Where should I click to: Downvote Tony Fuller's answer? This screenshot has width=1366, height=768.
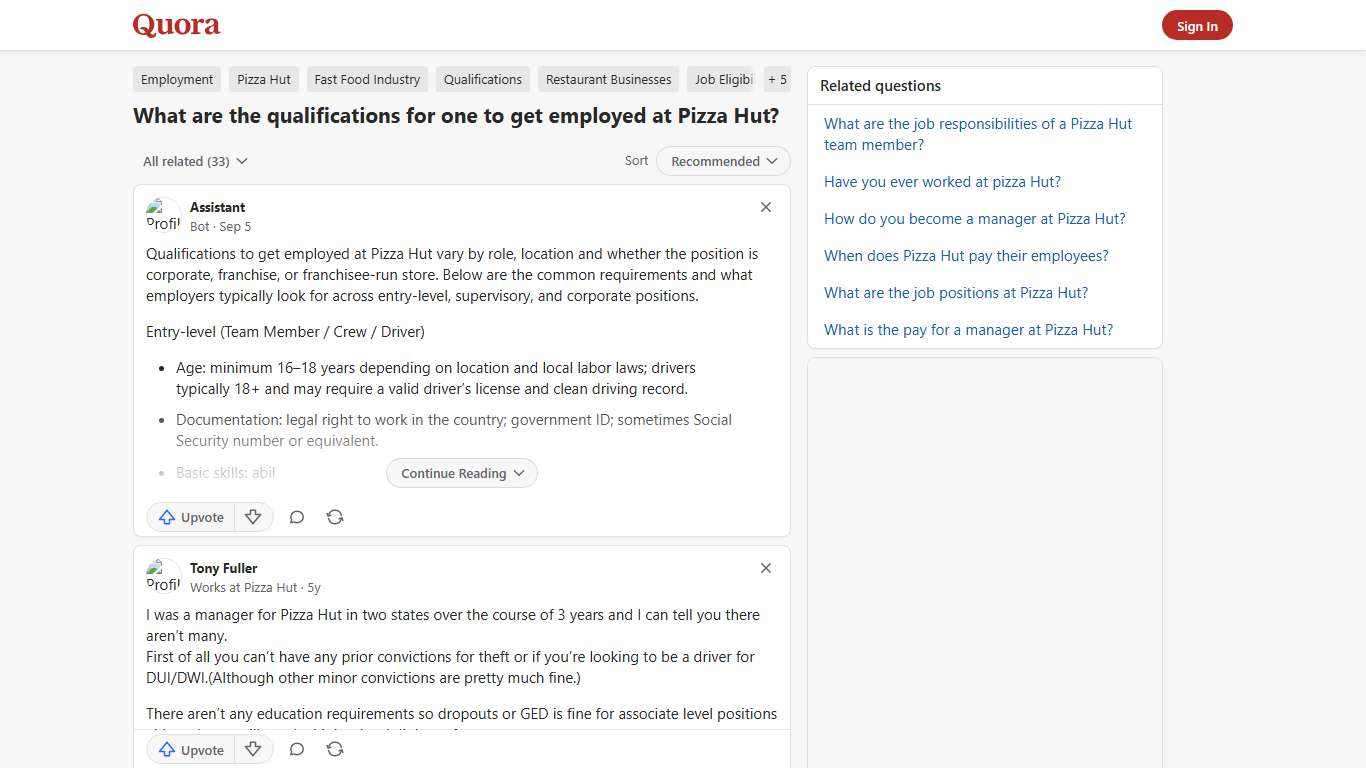[253, 749]
